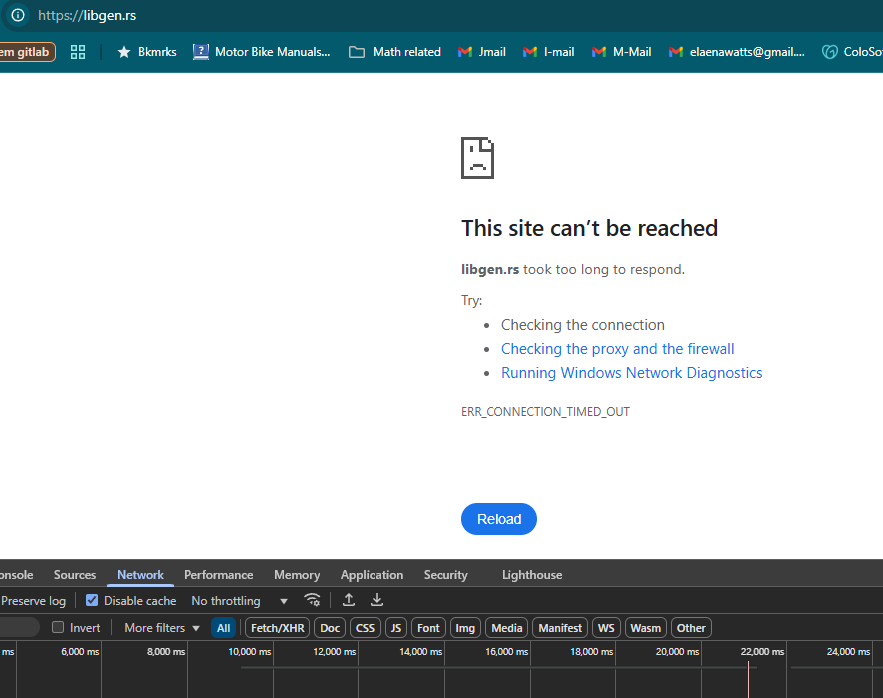Screen dimensions: 883x698
Task: Switch to the Performance tab
Action: pos(218,575)
